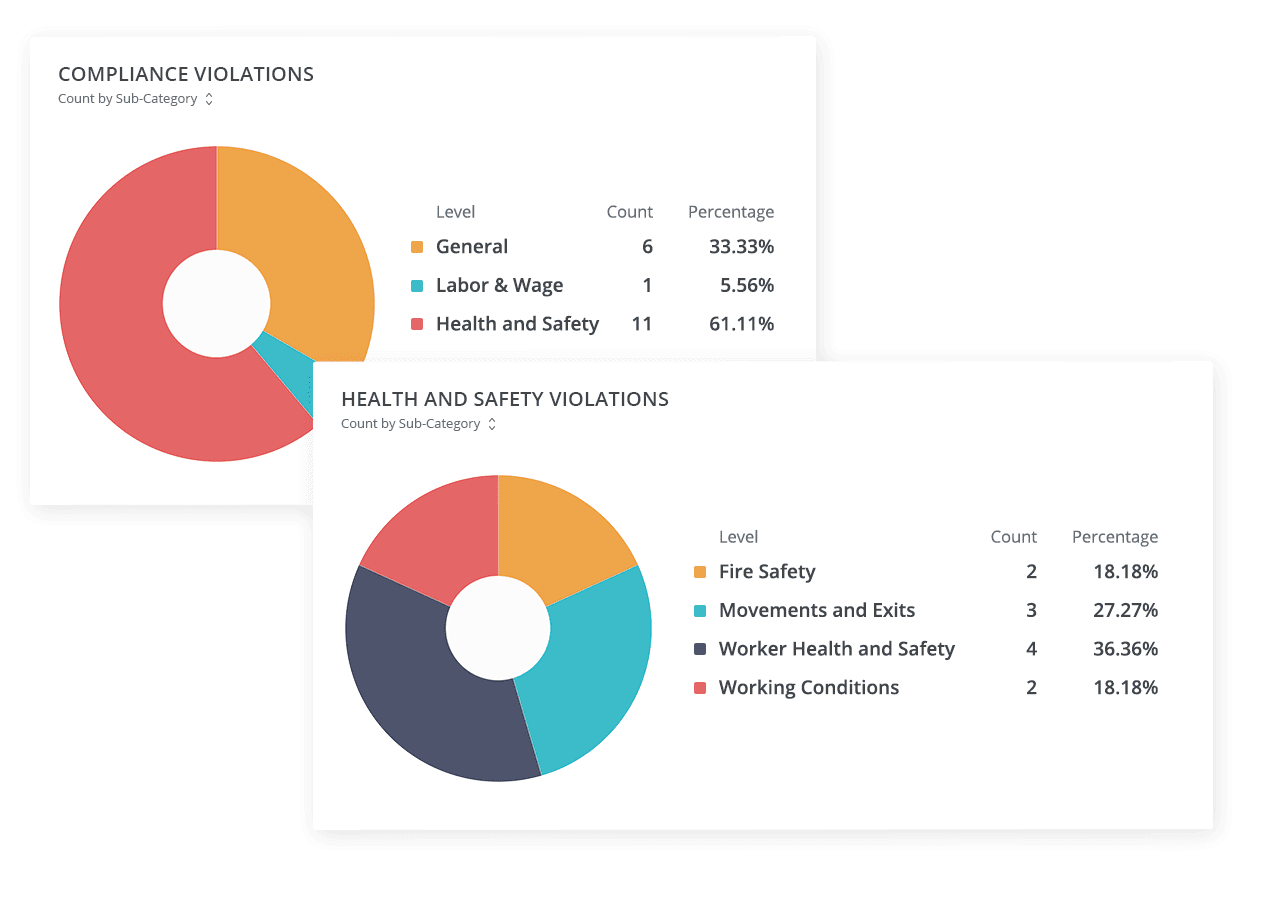The height and width of the screenshot is (900, 1285).
Task: Click the count 1 for Labor & Wage
Action: tap(648, 286)
